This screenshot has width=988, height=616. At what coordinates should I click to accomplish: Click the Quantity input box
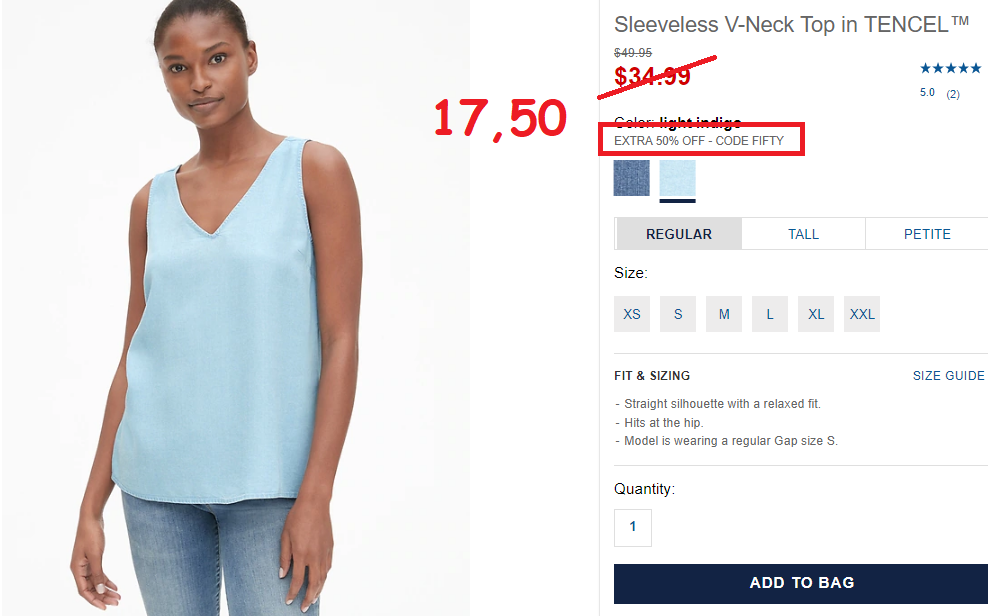(633, 527)
